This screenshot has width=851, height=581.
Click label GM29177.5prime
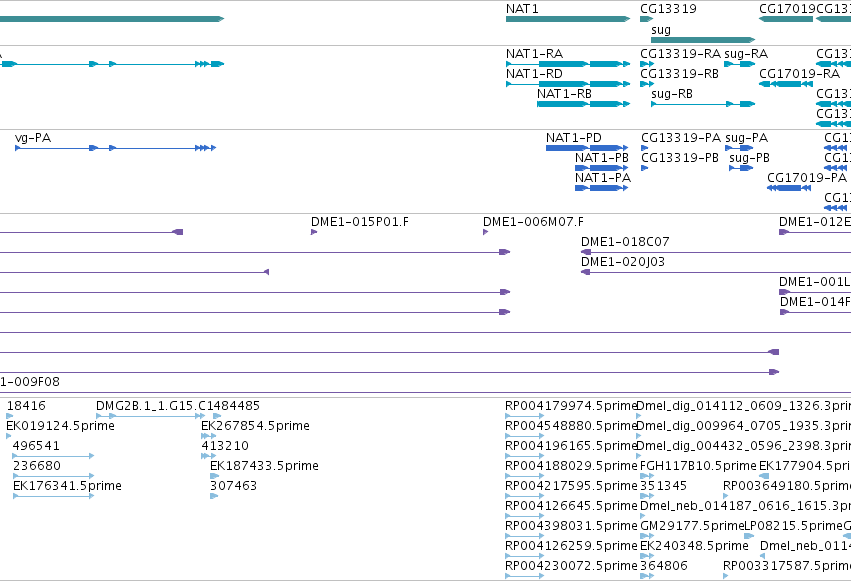(x=692, y=526)
